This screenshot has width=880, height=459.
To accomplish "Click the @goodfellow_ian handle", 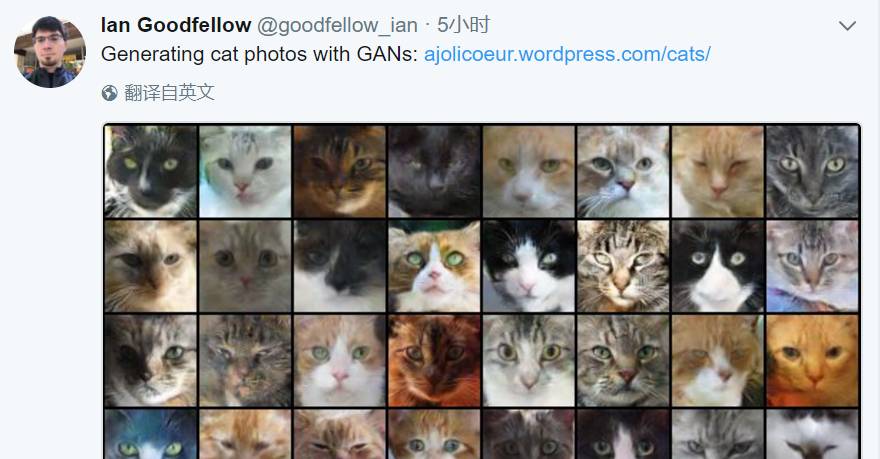I will tap(337, 25).
